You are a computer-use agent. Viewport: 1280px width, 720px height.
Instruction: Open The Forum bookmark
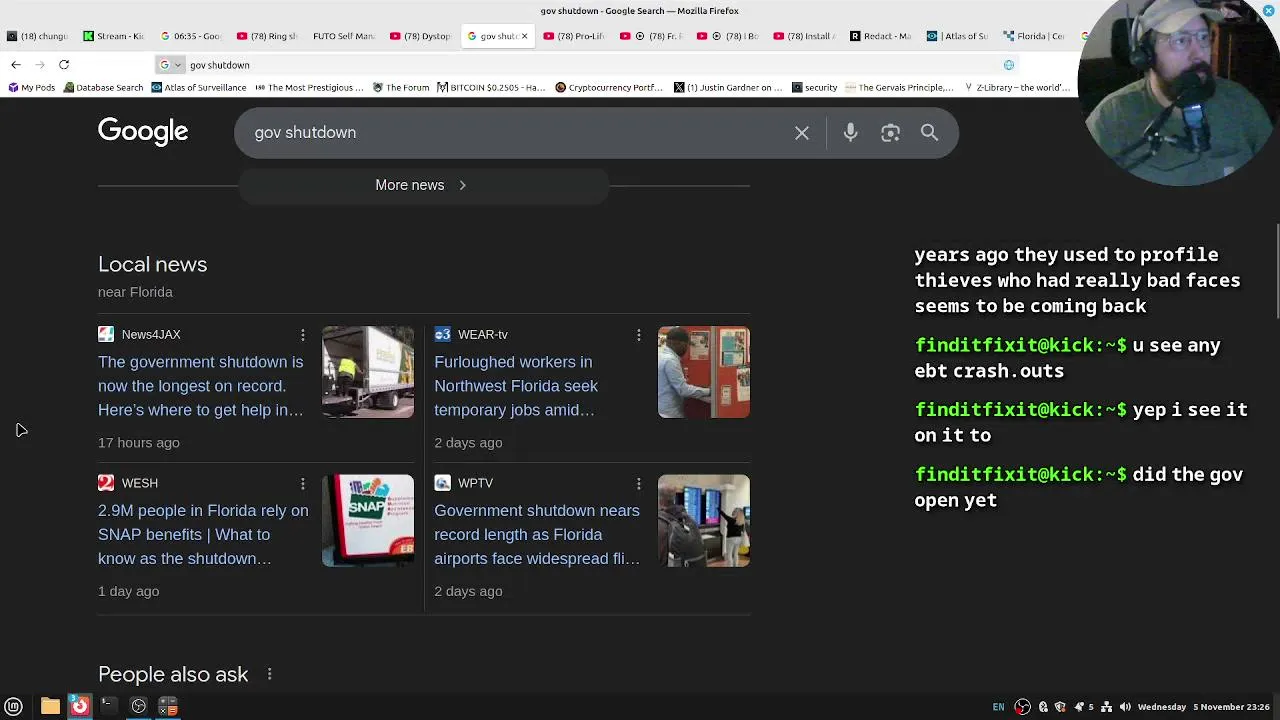(401, 88)
